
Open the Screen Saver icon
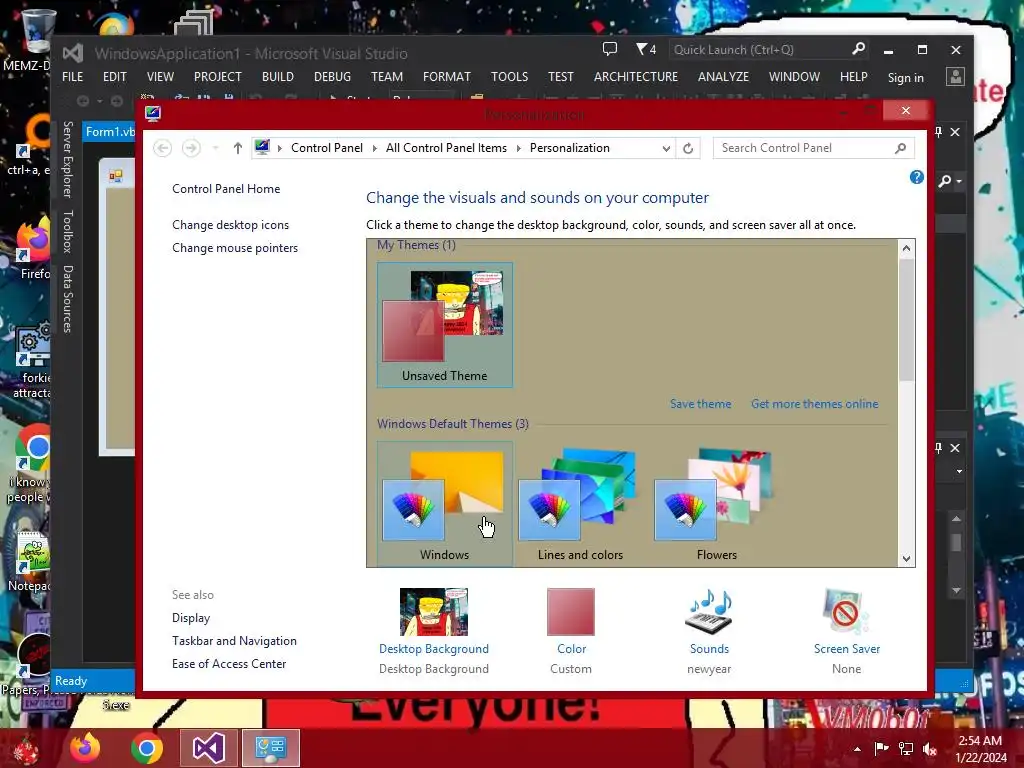(x=846, y=611)
